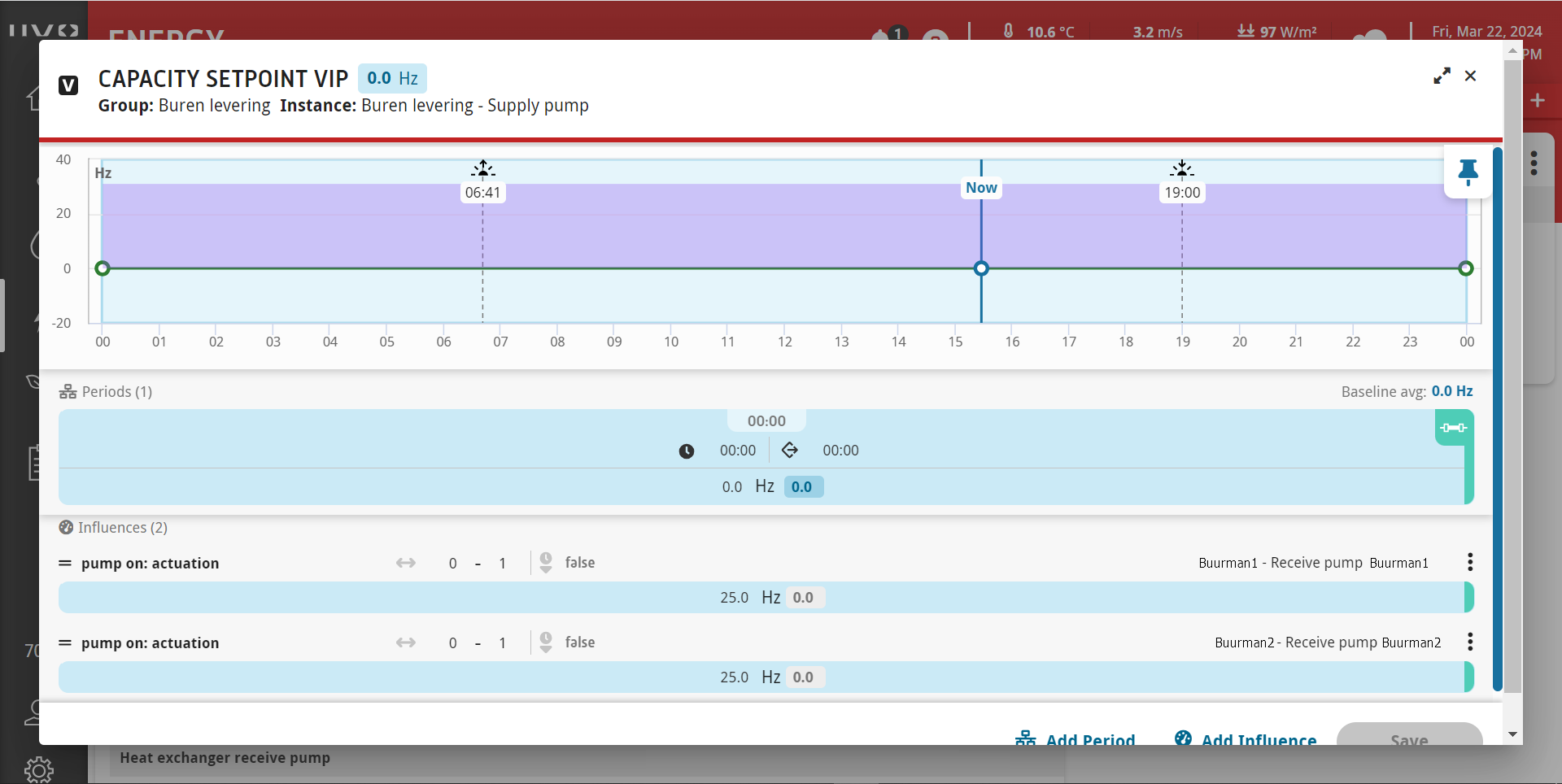Click the solar radiation 97 W/m² indicator
Viewport: 1562px width, 784px height.
click(1276, 31)
